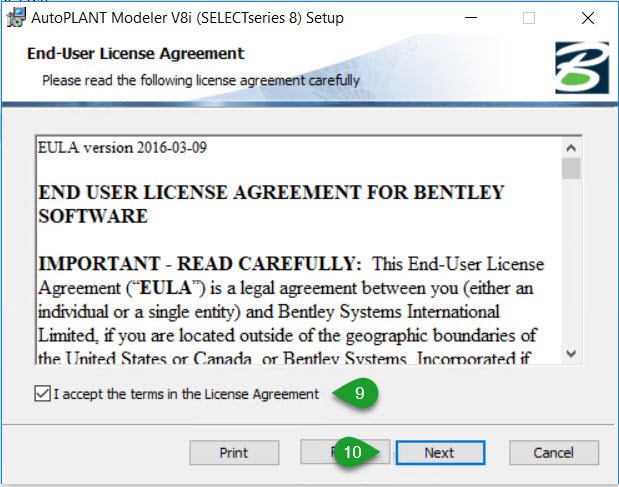Image resolution: width=619 pixels, height=487 pixels.
Task: Click the installer icon in title bar
Action: coord(16,18)
